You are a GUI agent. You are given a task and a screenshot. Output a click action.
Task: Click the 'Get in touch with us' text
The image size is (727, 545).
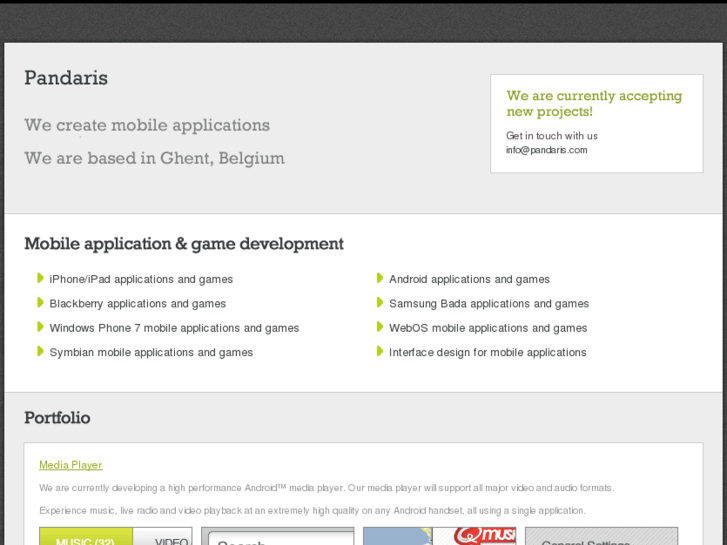(x=552, y=136)
